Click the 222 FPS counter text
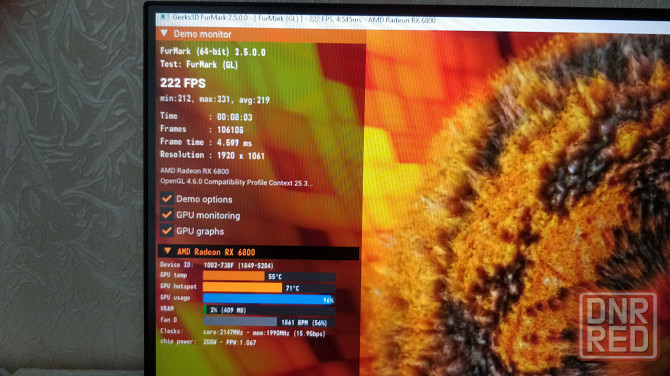The width and height of the screenshot is (670, 376). pyautogui.click(x=183, y=83)
